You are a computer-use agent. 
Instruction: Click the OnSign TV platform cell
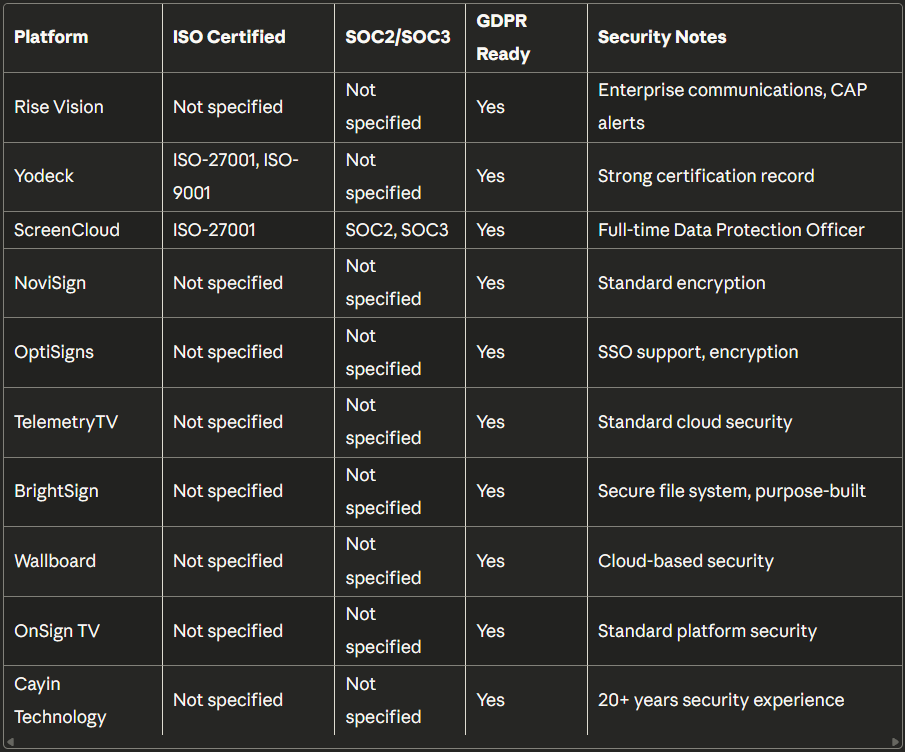57,631
